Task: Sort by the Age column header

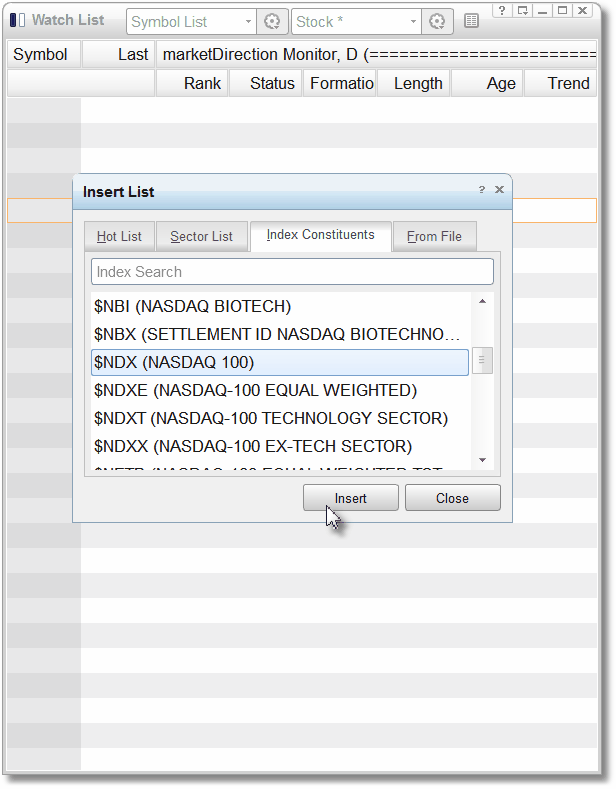Action: (x=487, y=83)
